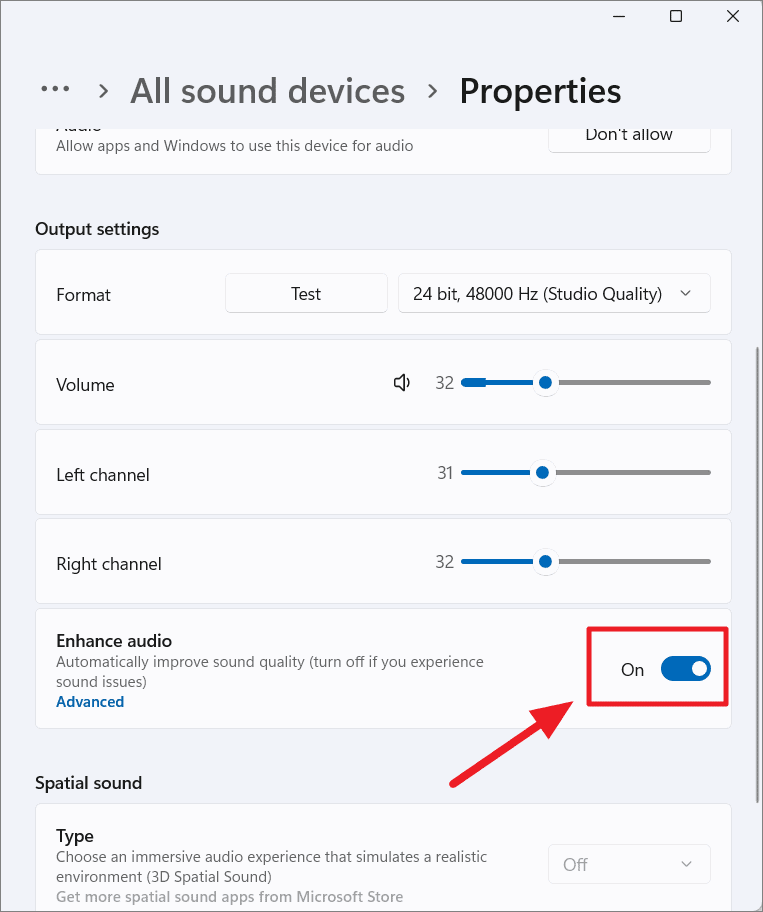
Task: Turn off the Enhance audio toggle
Action: [x=686, y=668]
